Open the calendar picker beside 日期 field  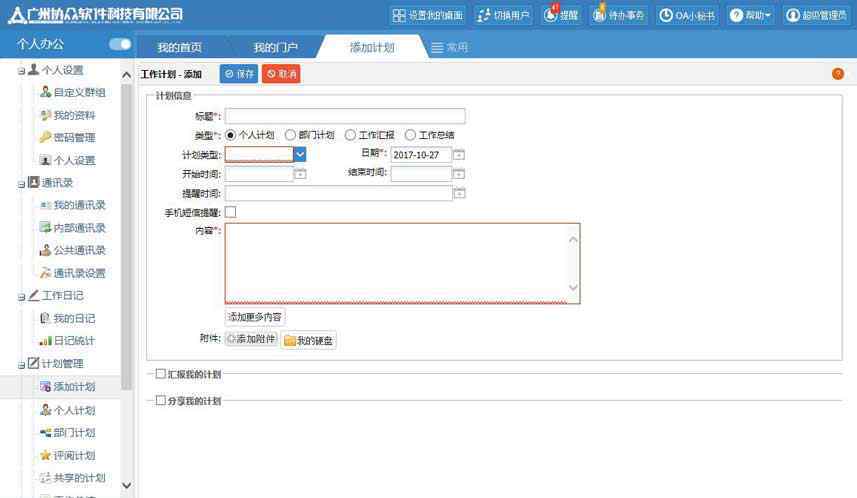pyautogui.click(x=459, y=155)
